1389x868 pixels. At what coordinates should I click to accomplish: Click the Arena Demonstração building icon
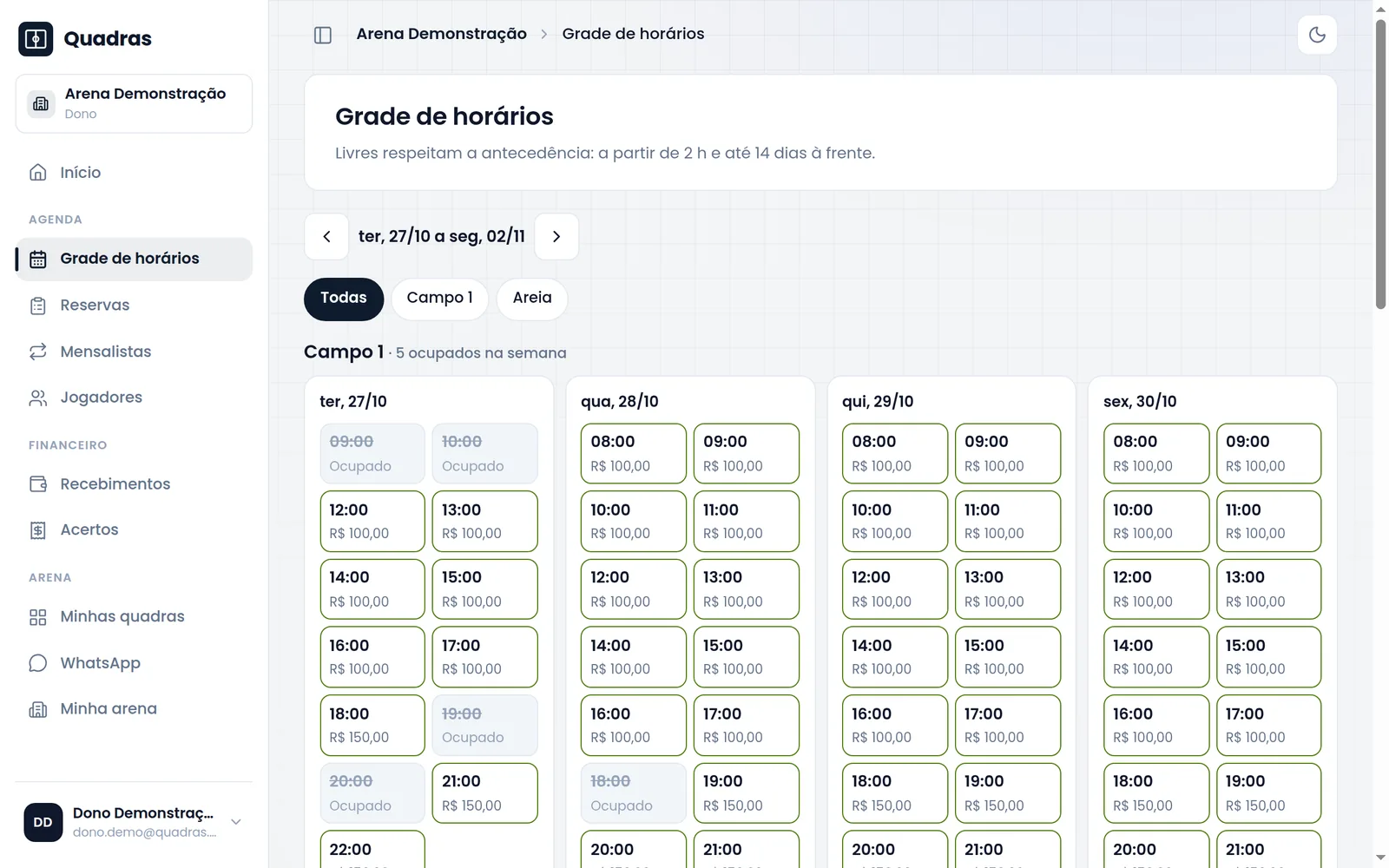41,103
